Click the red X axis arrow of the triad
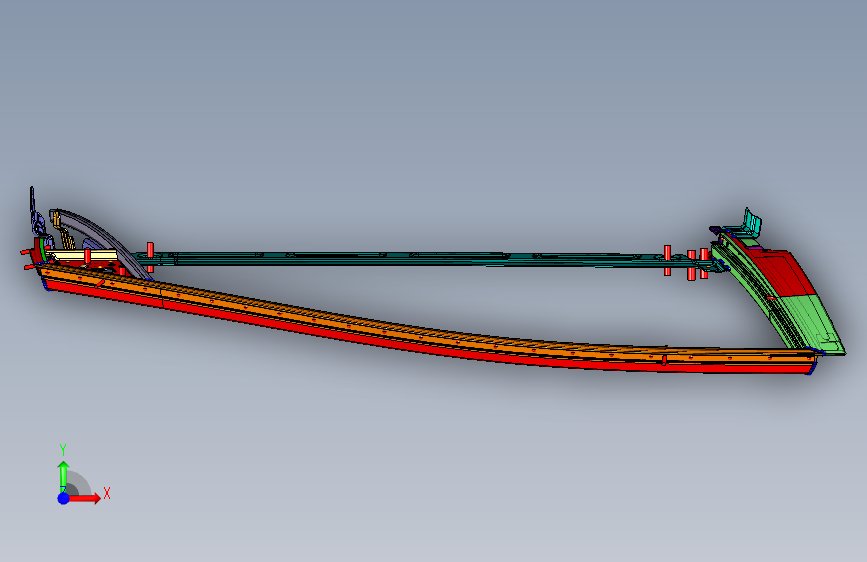 click(84, 498)
